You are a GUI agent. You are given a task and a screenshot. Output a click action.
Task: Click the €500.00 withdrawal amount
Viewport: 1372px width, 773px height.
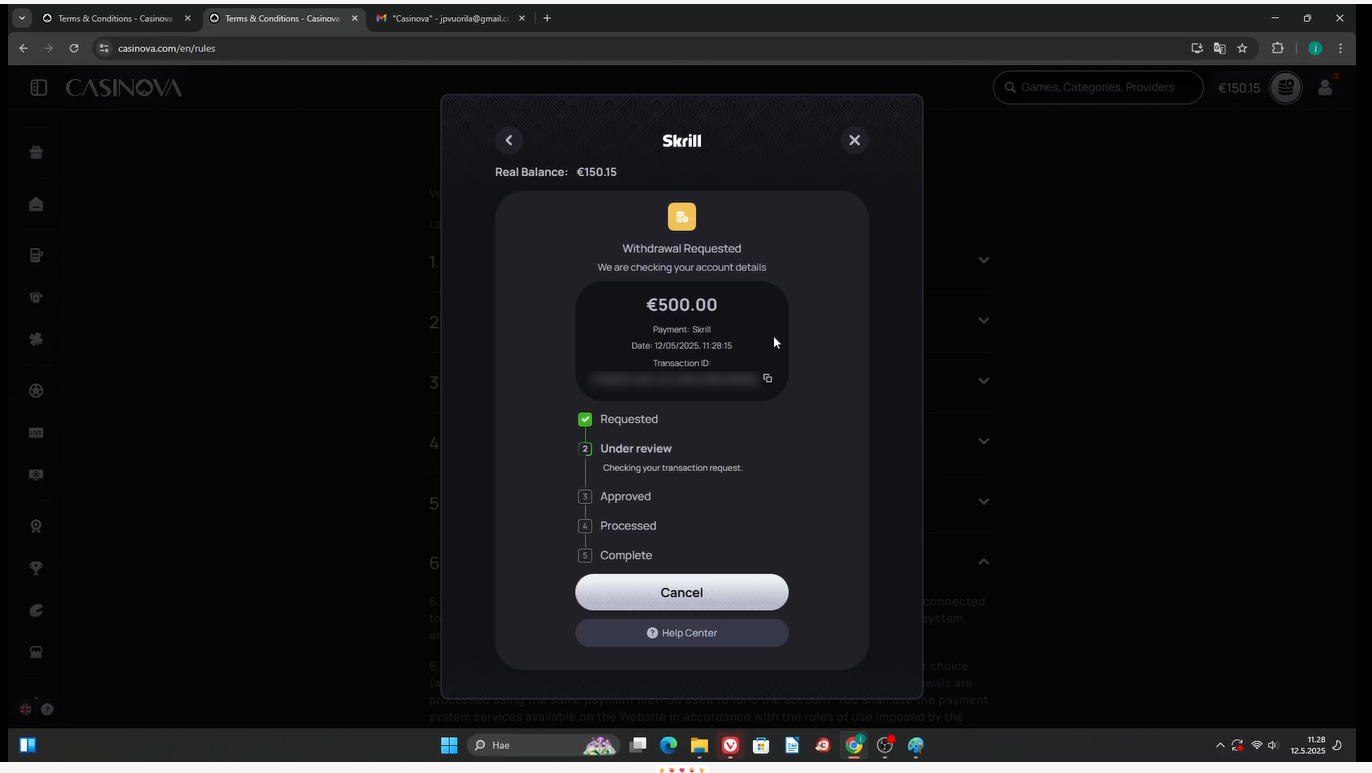681,304
